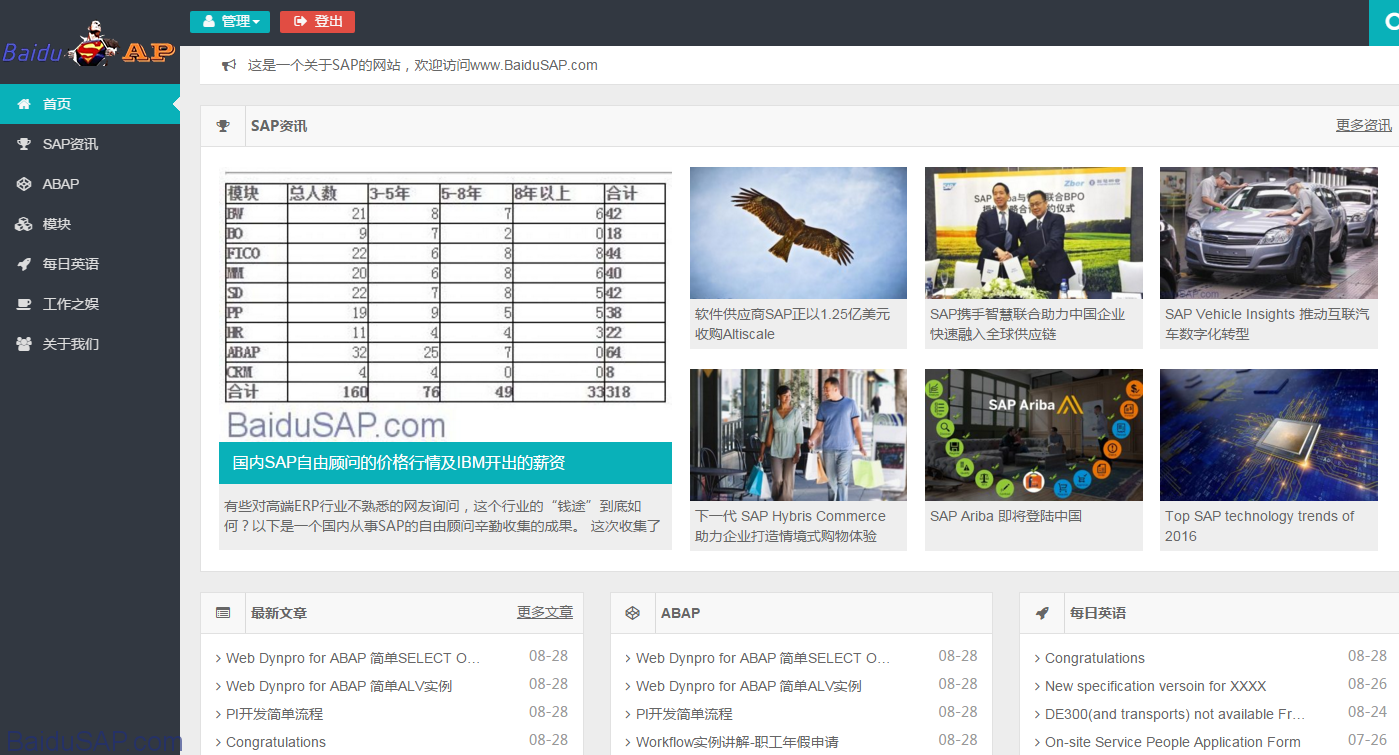Click the 登出 logout button
The image size is (1399, 755).
point(317,21)
